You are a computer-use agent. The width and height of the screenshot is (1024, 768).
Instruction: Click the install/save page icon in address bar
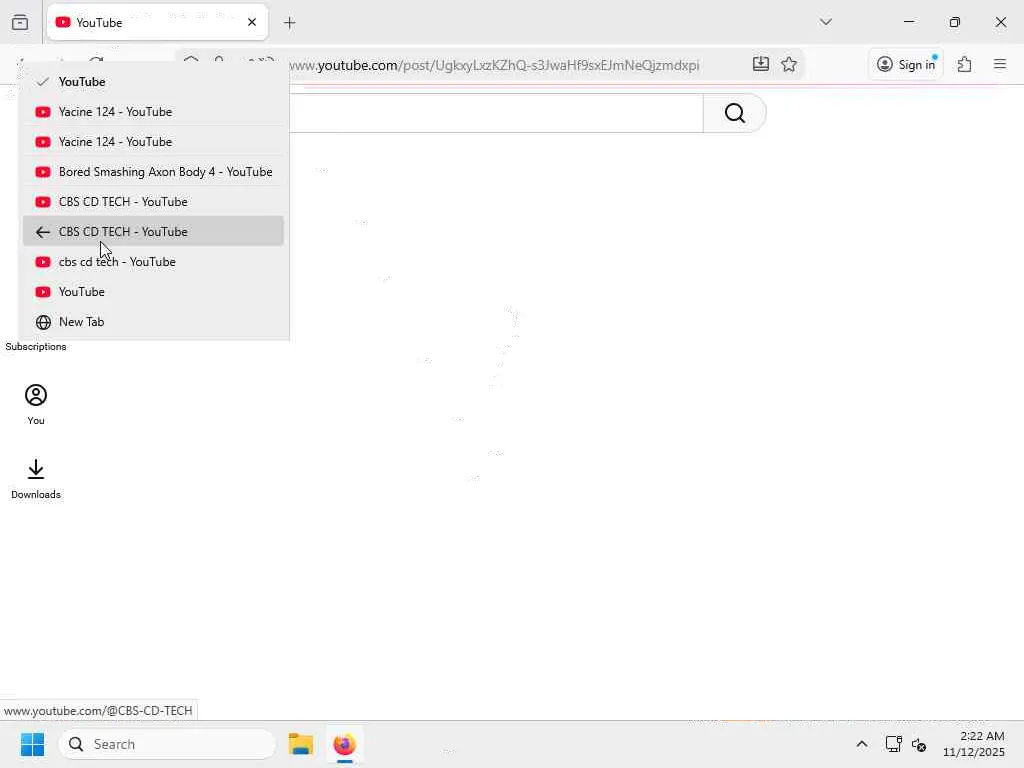point(760,64)
